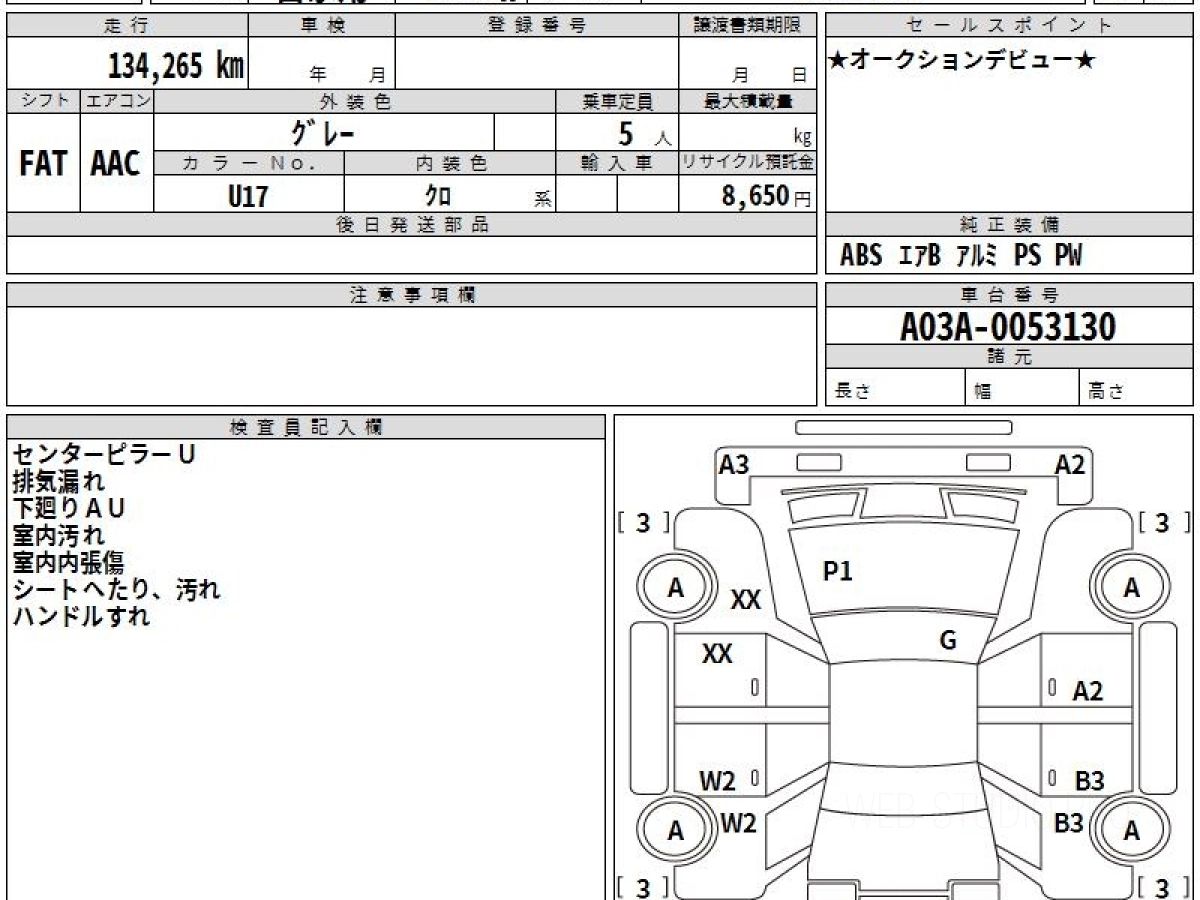Click the XX mark inside the front door panel
Viewport: 1200px width, 900px height.
tap(717, 654)
